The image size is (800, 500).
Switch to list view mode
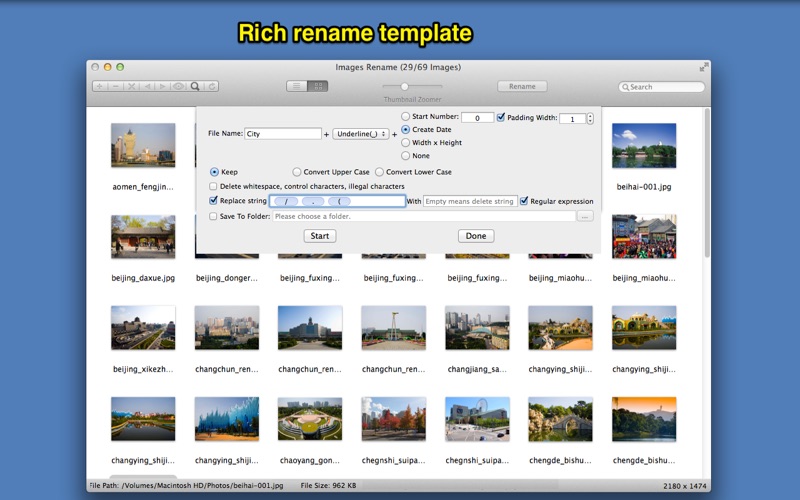tap(296, 87)
